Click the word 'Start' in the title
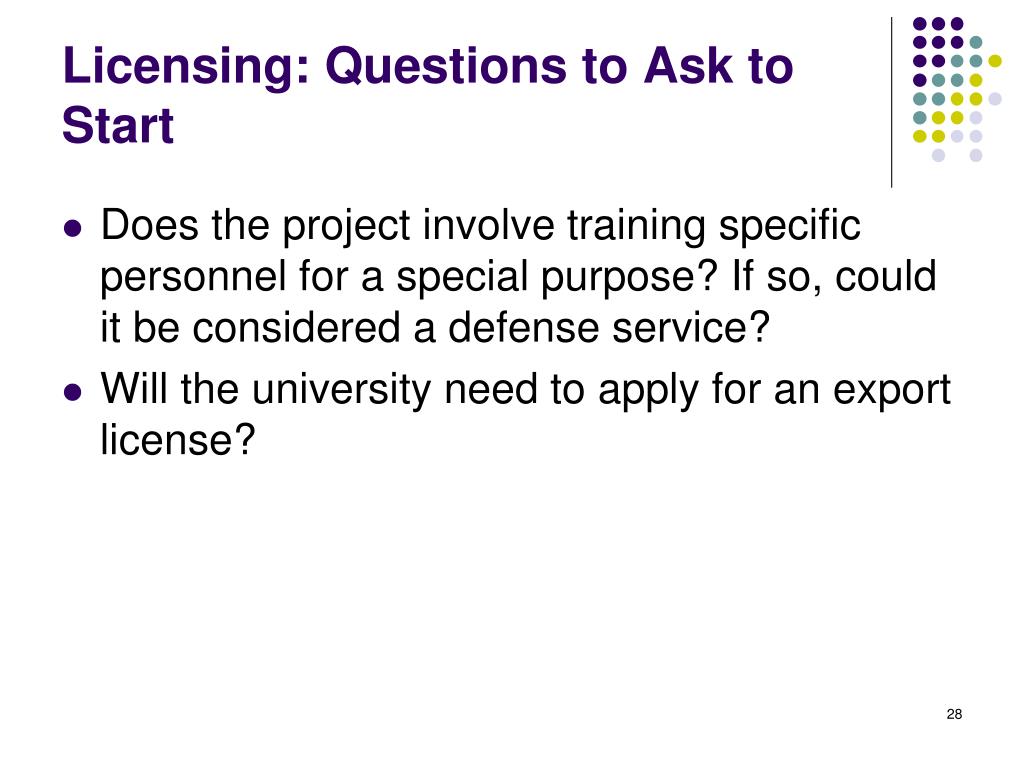Screen dimensions: 1024x768 click(x=118, y=125)
